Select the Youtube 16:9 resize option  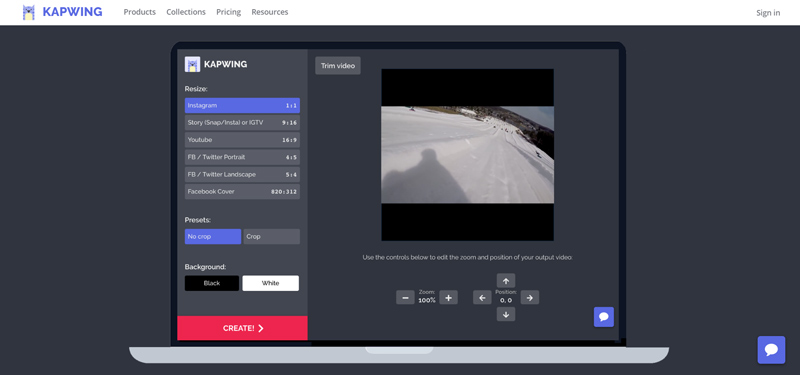click(x=242, y=140)
